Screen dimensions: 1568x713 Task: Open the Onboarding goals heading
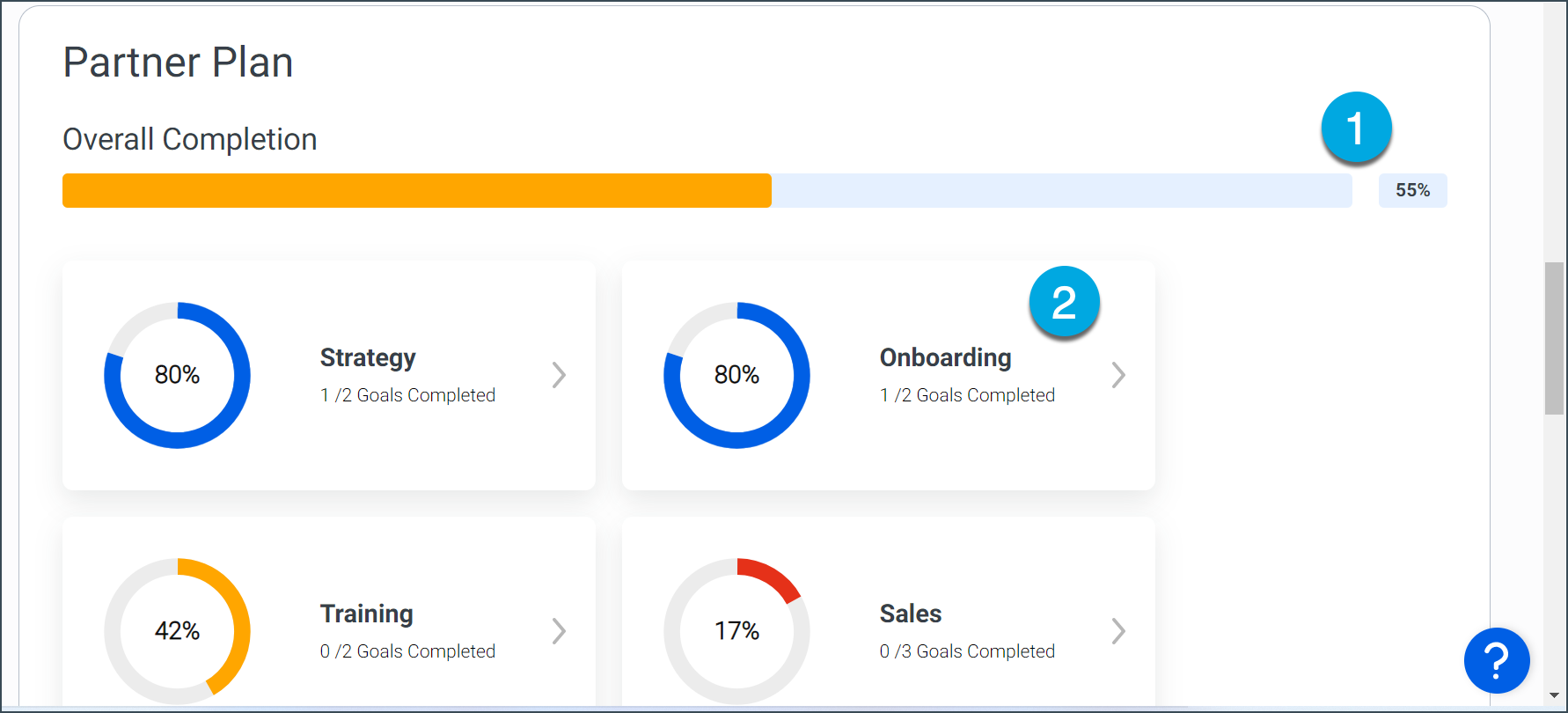point(945,358)
